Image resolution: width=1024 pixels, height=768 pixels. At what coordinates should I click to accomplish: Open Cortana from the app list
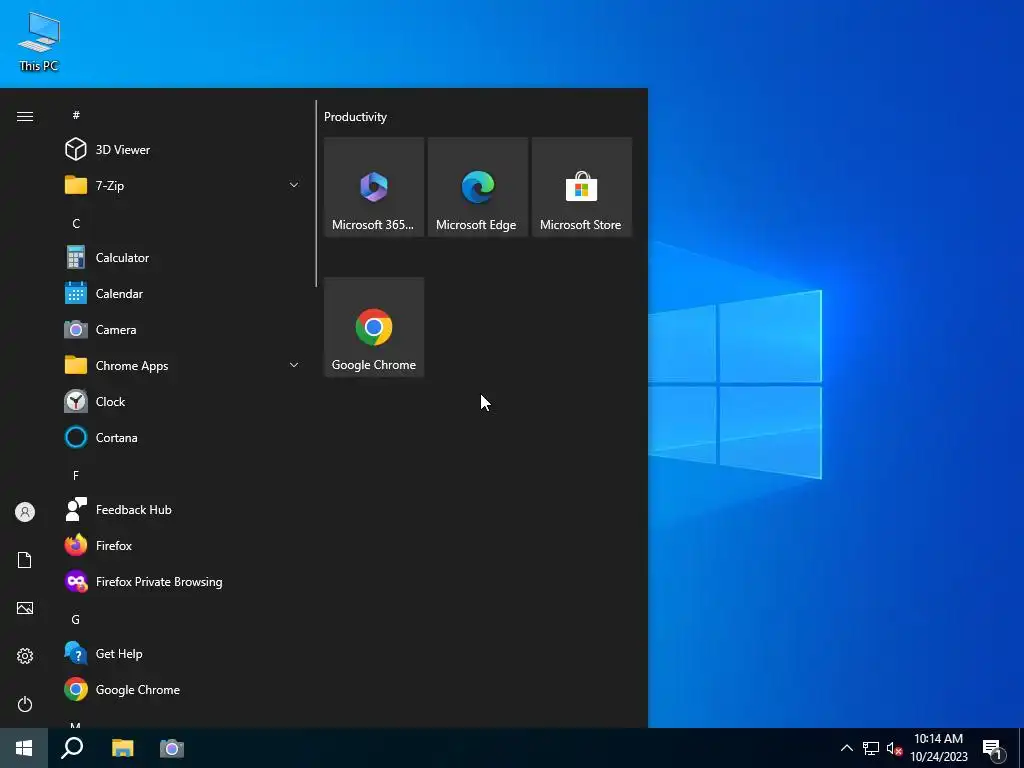[x=183, y=438]
